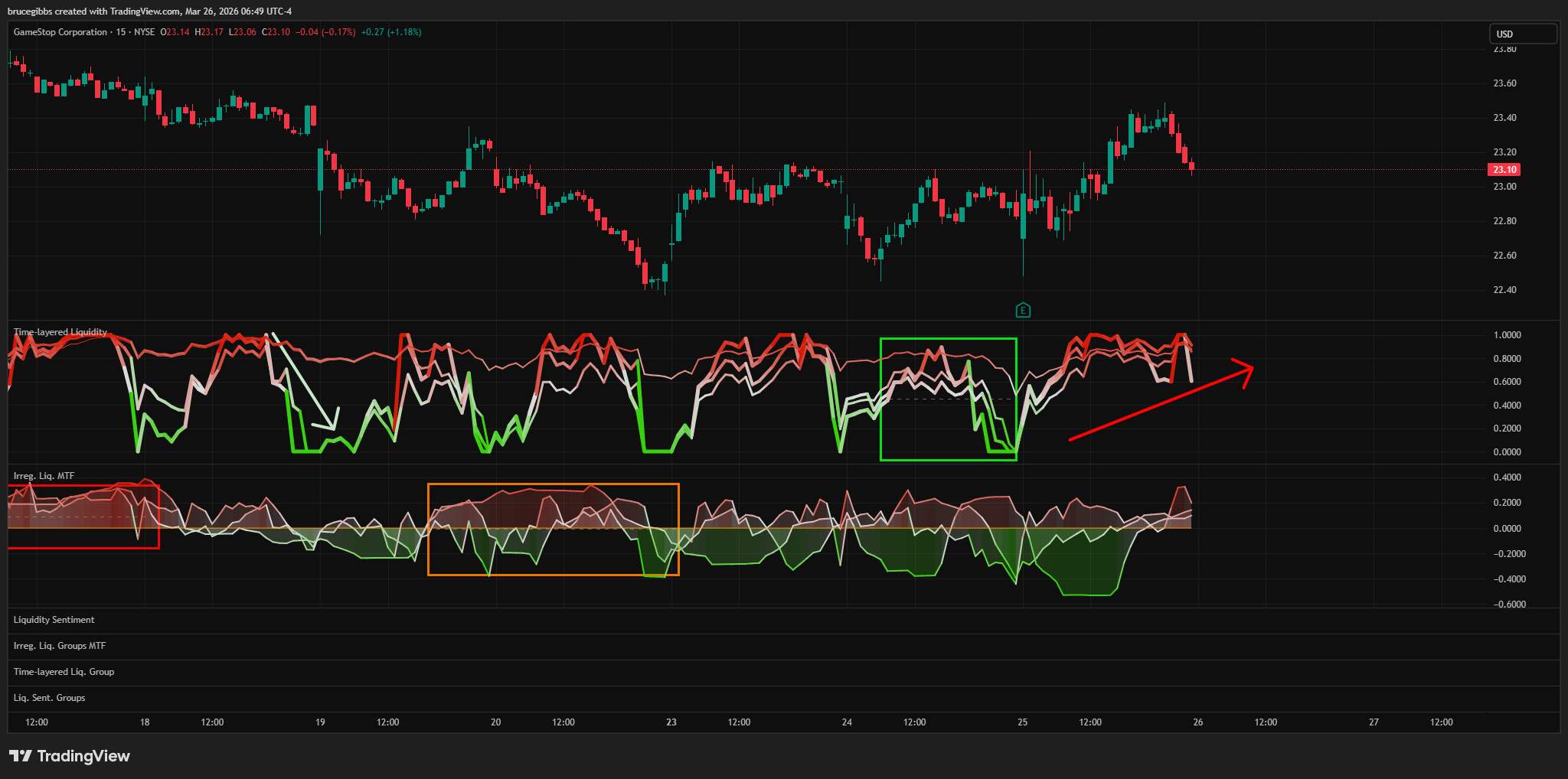Screen dimensions: 1568x779
Task: Click the GameStop Corporation symbol title
Action: (60, 32)
